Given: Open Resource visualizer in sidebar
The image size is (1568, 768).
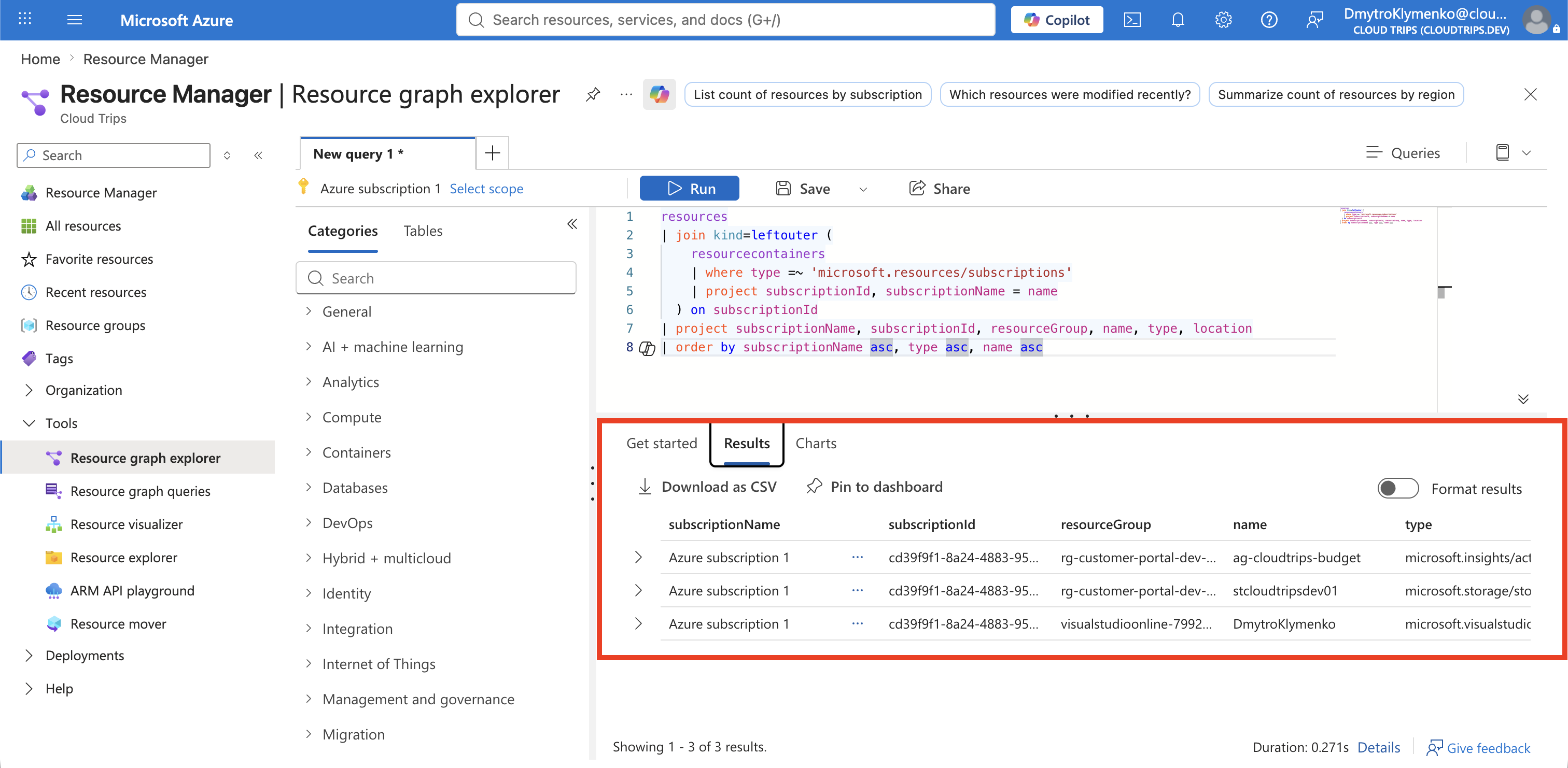Looking at the screenshot, I should pyautogui.click(x=126, y=524).
